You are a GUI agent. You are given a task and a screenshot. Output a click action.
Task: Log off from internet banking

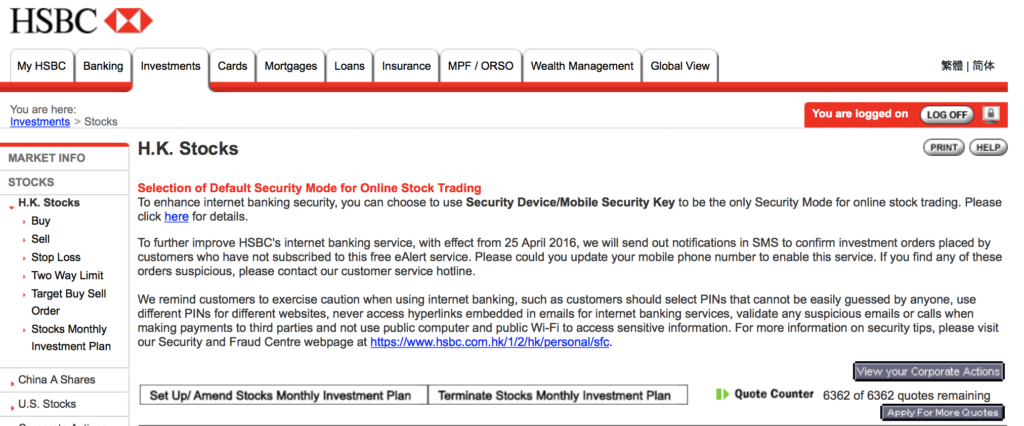point(945,114)
